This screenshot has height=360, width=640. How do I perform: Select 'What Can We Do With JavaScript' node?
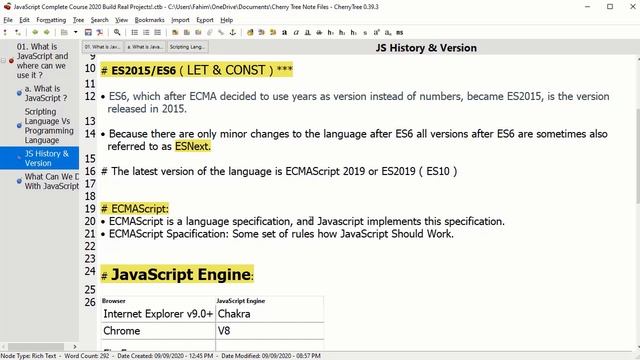pyautogui.click(x=51, y=181)
